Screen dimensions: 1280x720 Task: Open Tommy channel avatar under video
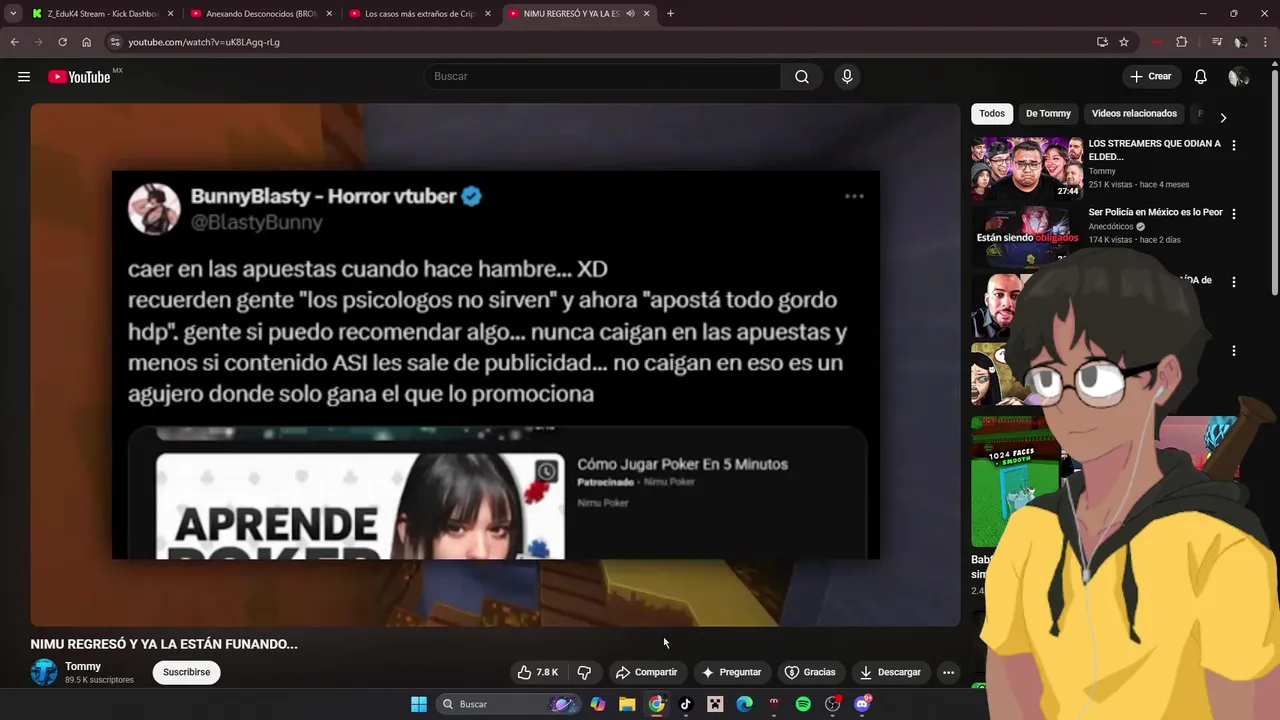(44, 672)
